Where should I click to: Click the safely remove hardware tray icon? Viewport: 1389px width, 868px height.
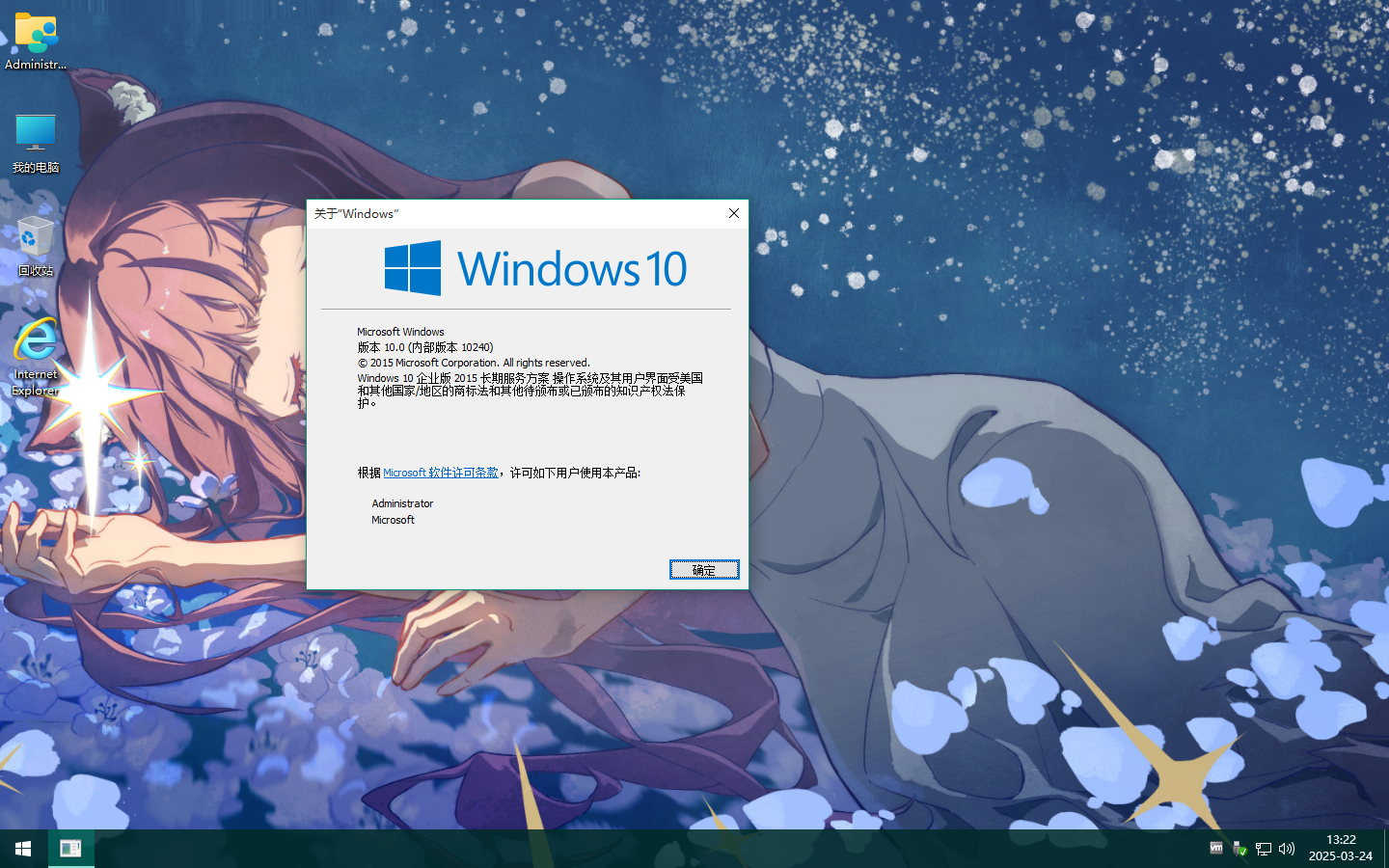tap(1239, 849)
